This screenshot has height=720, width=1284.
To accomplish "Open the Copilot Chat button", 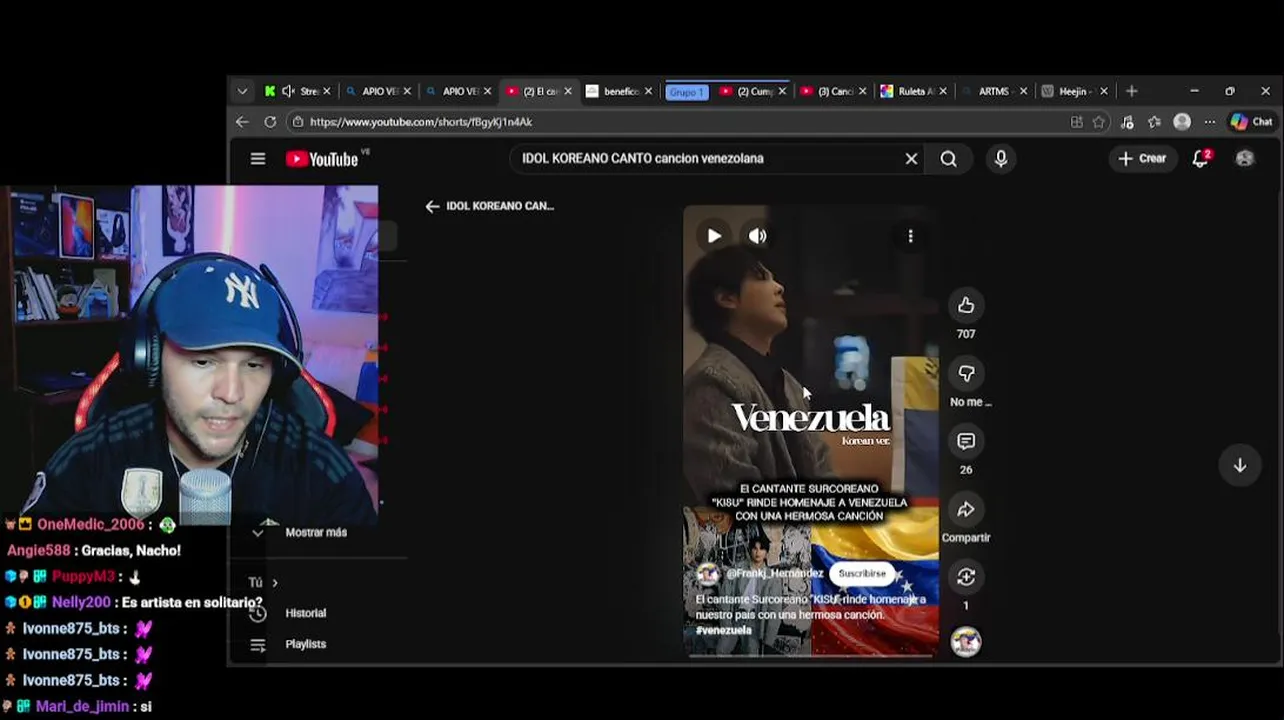I will click(1252, 122).
